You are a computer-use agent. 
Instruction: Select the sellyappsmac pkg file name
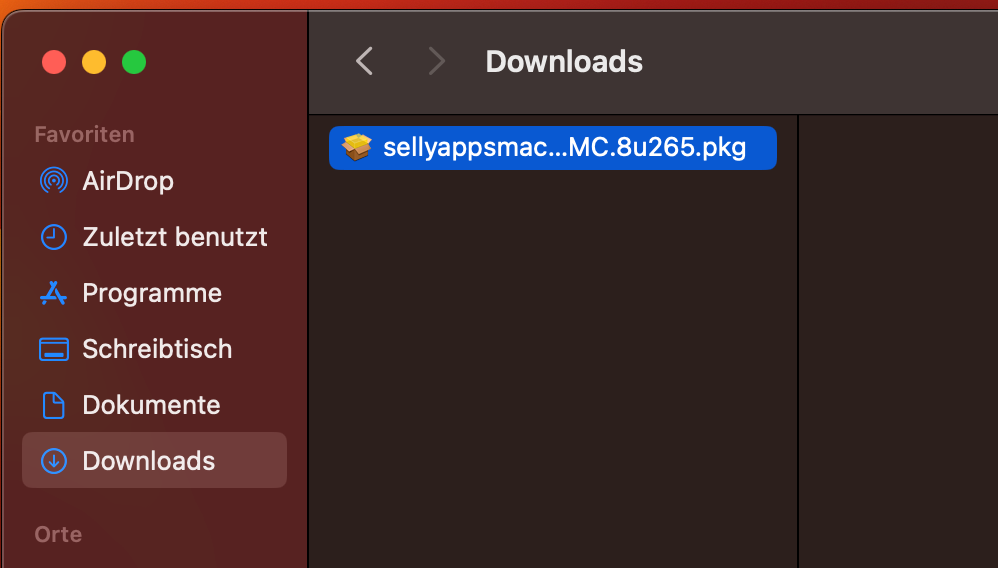pyautogui.click(x=565, y=148)
